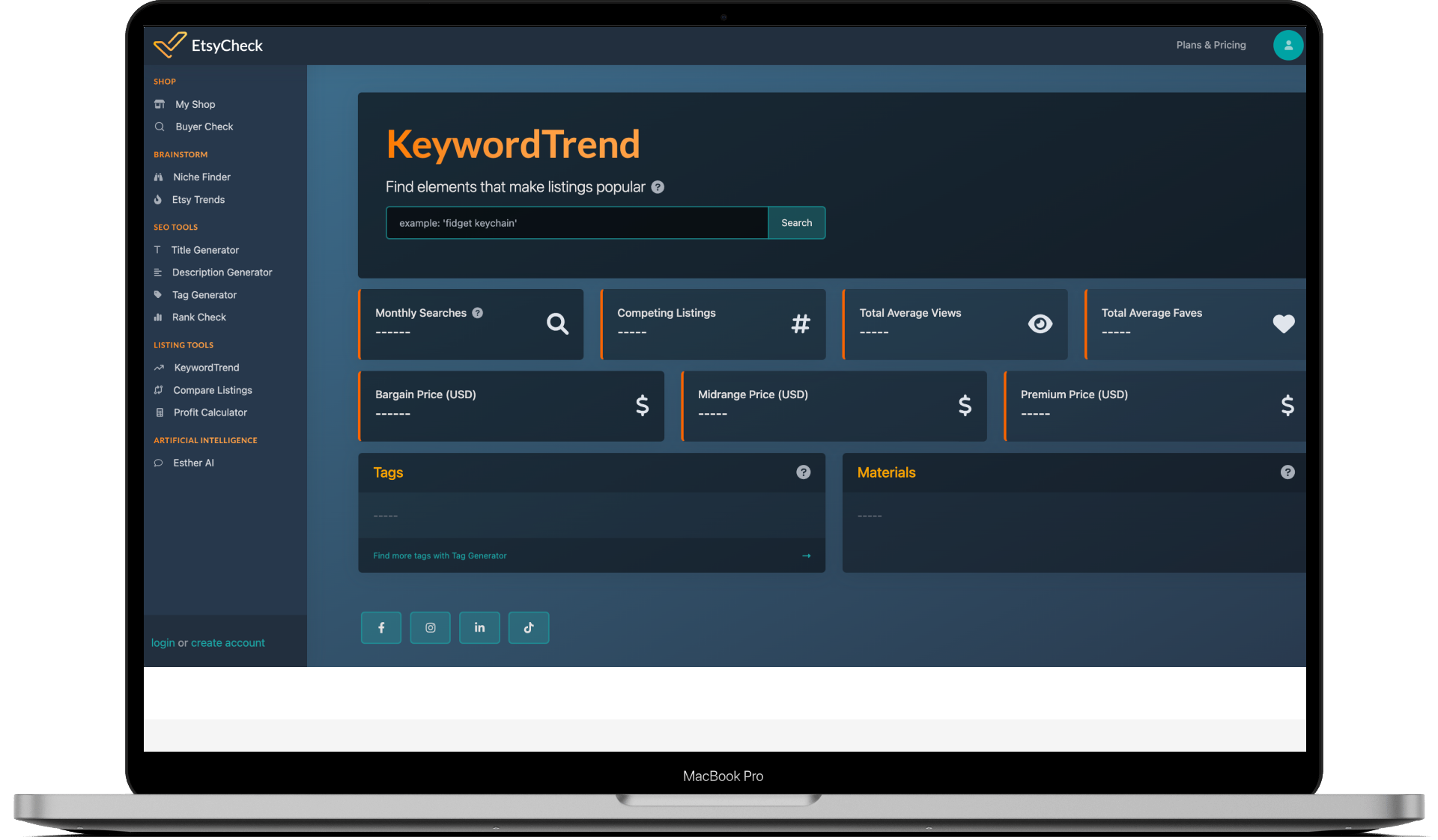The width and height of the screenshot is (1438, 840).
Task: Click the Buyer Check magnifier icon
Action: (x=159, y=127)
